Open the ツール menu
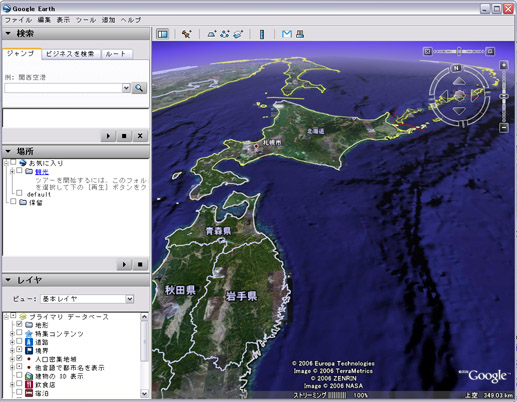Image resolution: width=517 pixels, height=402 pixels. [x=86, y=20]
